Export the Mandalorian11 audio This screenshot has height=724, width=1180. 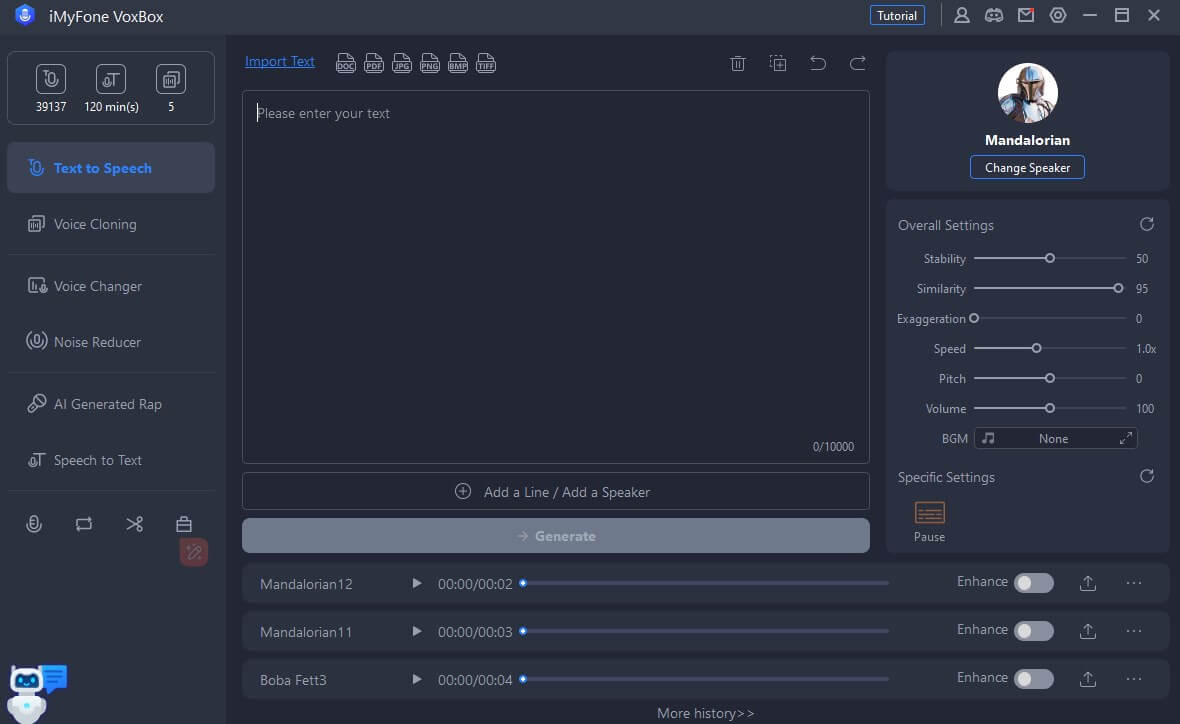(x=1087, y=631)
